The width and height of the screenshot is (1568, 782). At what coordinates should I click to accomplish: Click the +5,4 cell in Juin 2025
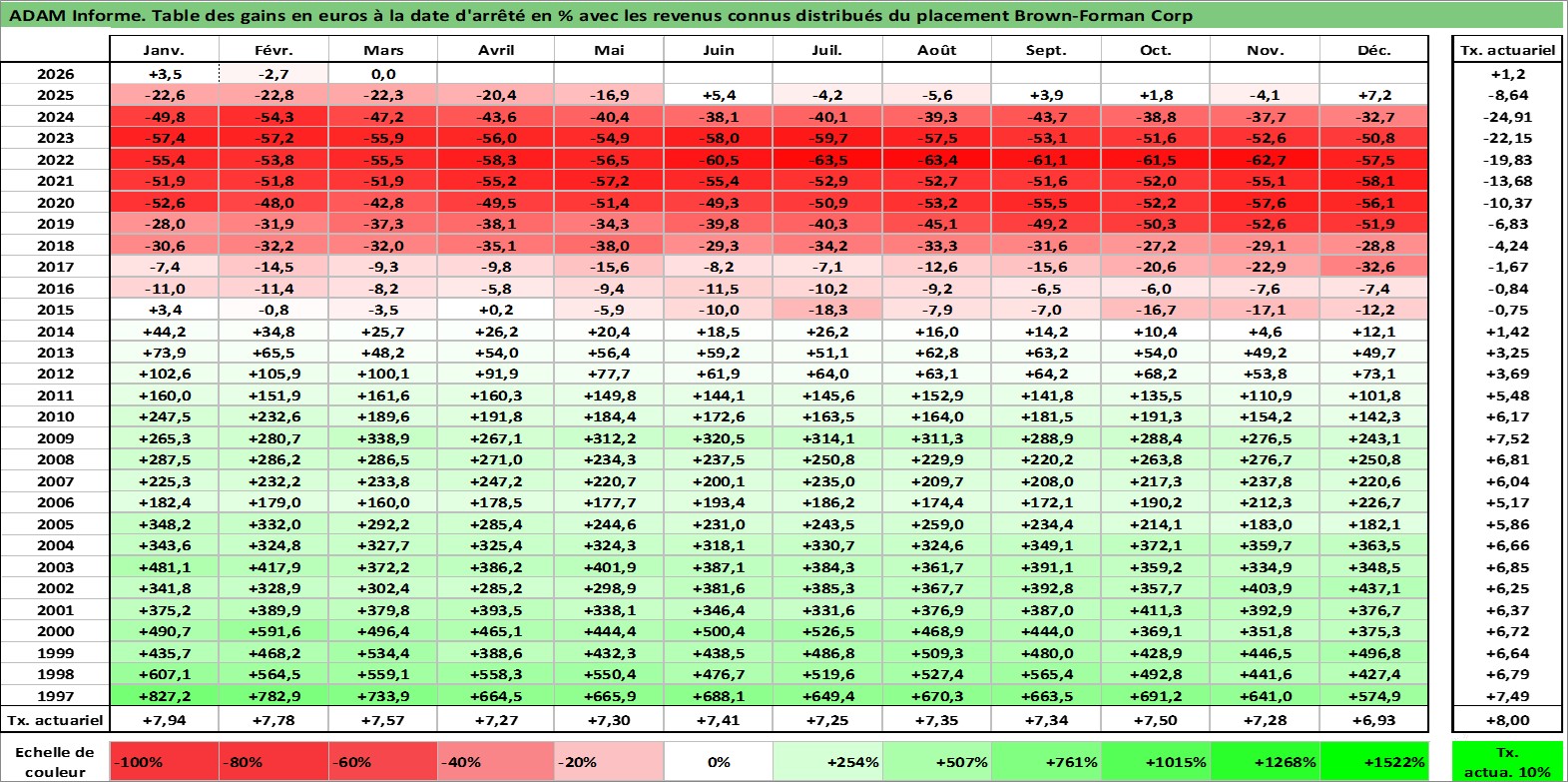point(719,95)
